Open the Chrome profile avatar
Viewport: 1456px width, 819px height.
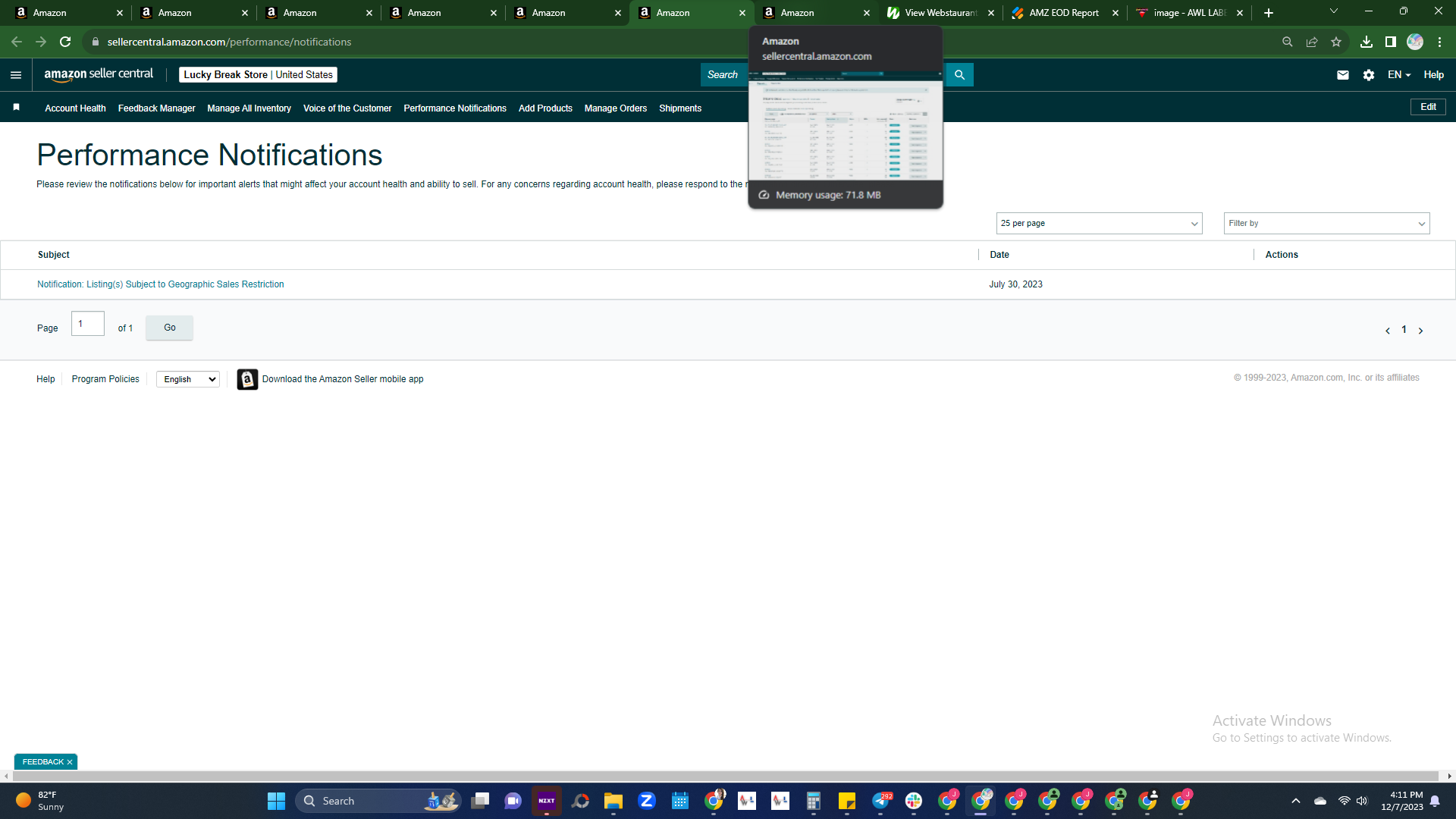(1415, 42)
